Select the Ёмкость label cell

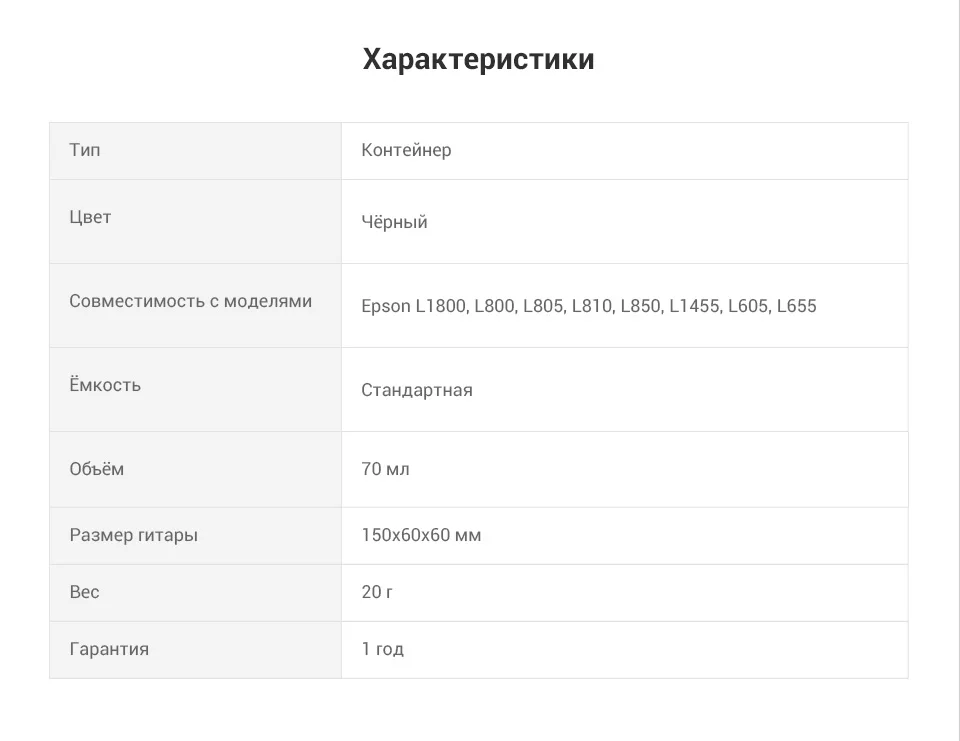(195, 389)
